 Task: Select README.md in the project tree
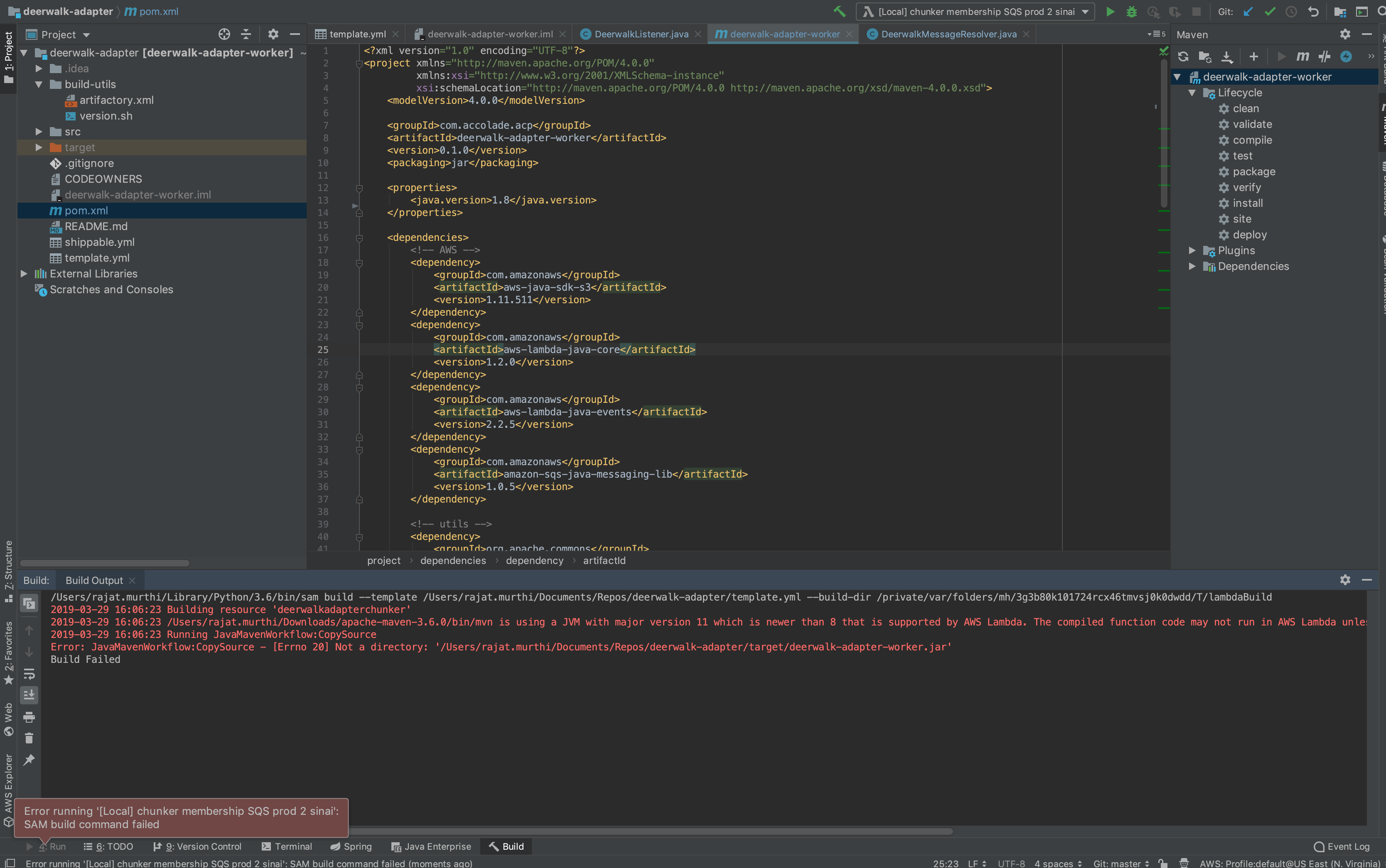(x=96, y=227)
